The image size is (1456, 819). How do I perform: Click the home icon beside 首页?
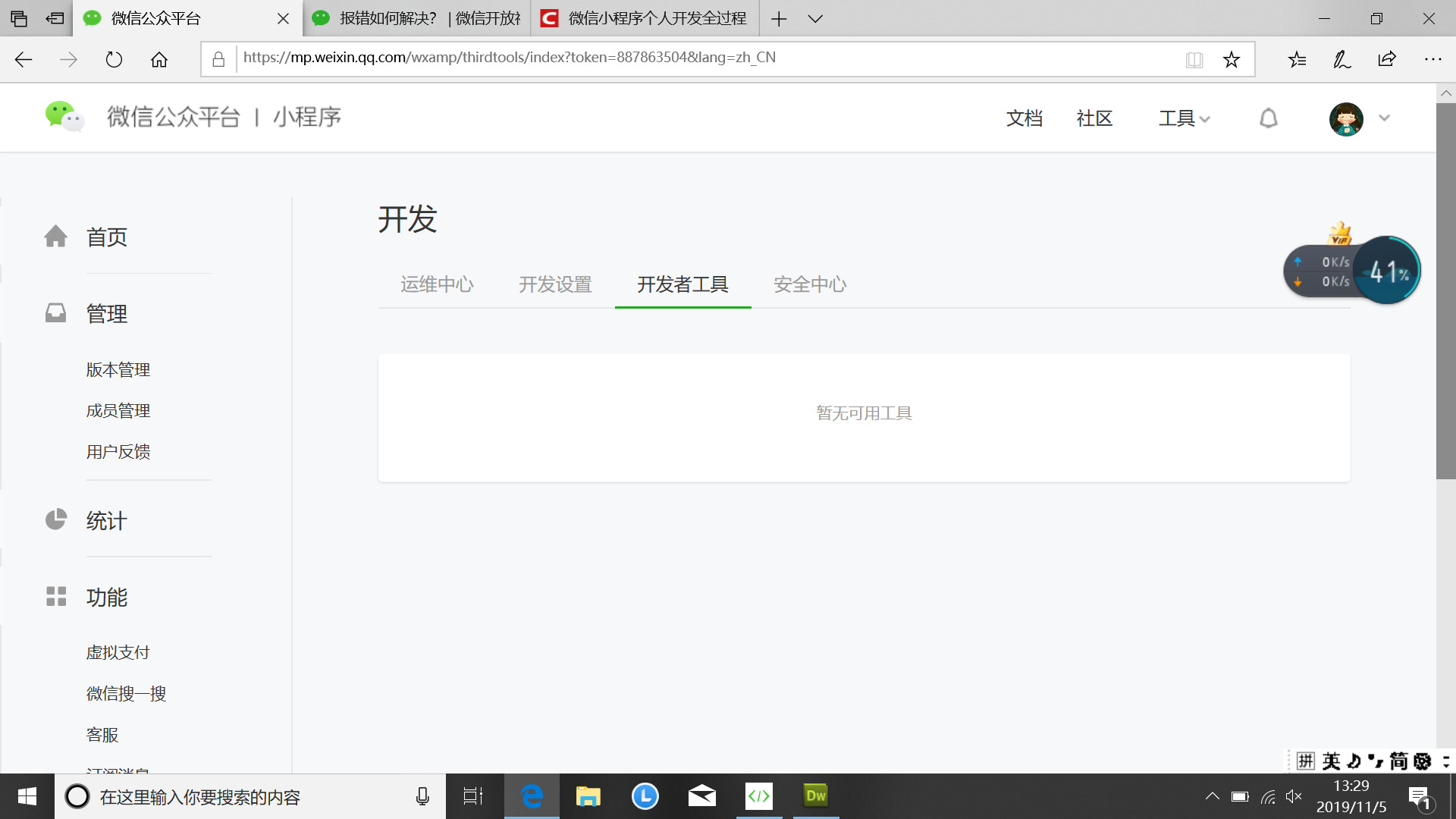click(55, 237)
